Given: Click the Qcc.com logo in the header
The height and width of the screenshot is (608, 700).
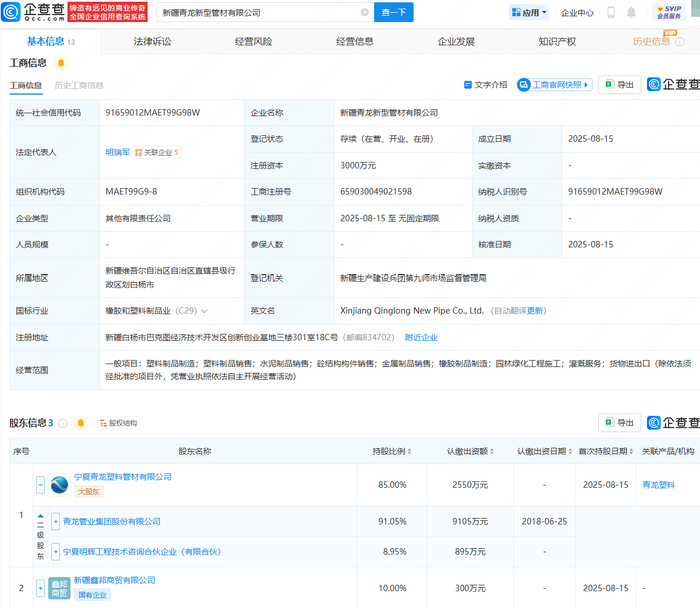Looking at the screenshot, I should pyautogui.click(x=33, y=12).
